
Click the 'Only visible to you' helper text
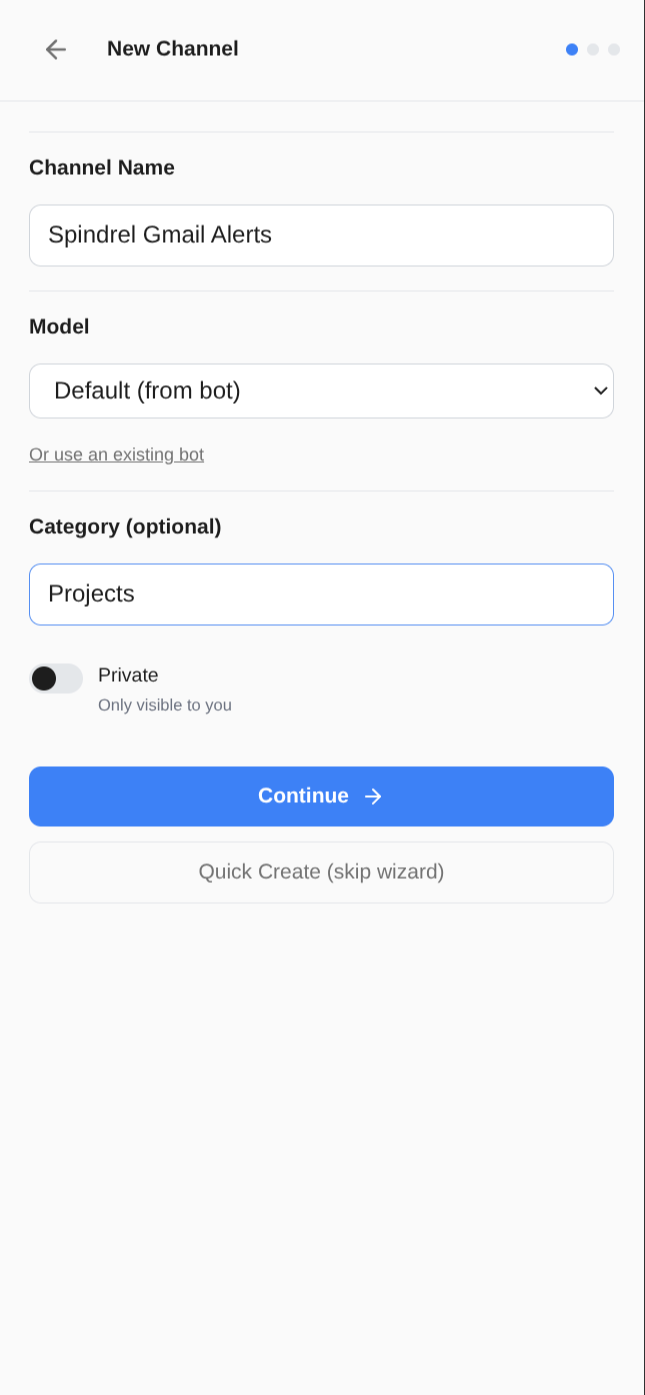coord(164,705)
